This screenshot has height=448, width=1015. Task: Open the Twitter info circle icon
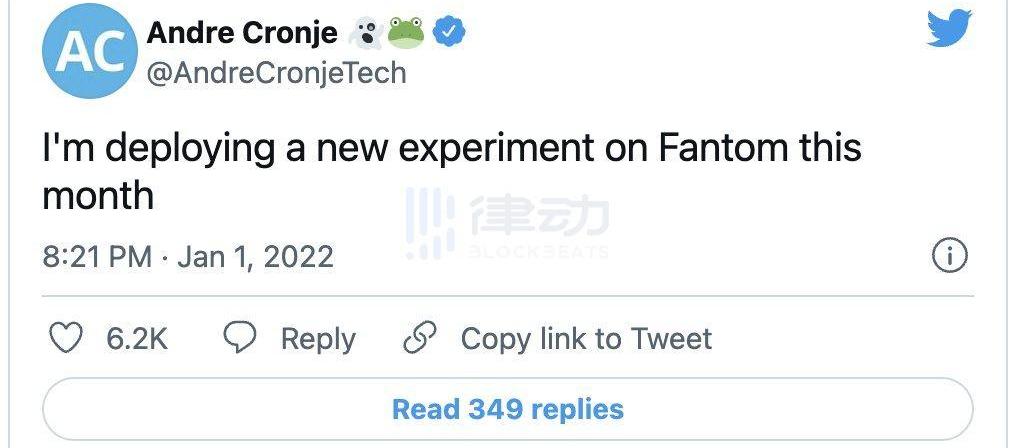click(949, 256)
